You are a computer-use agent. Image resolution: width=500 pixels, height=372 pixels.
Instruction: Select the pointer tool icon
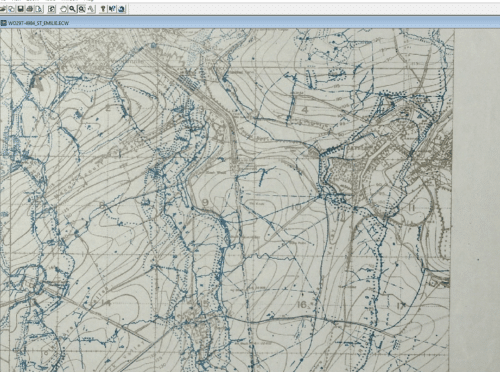click(91, 9)
